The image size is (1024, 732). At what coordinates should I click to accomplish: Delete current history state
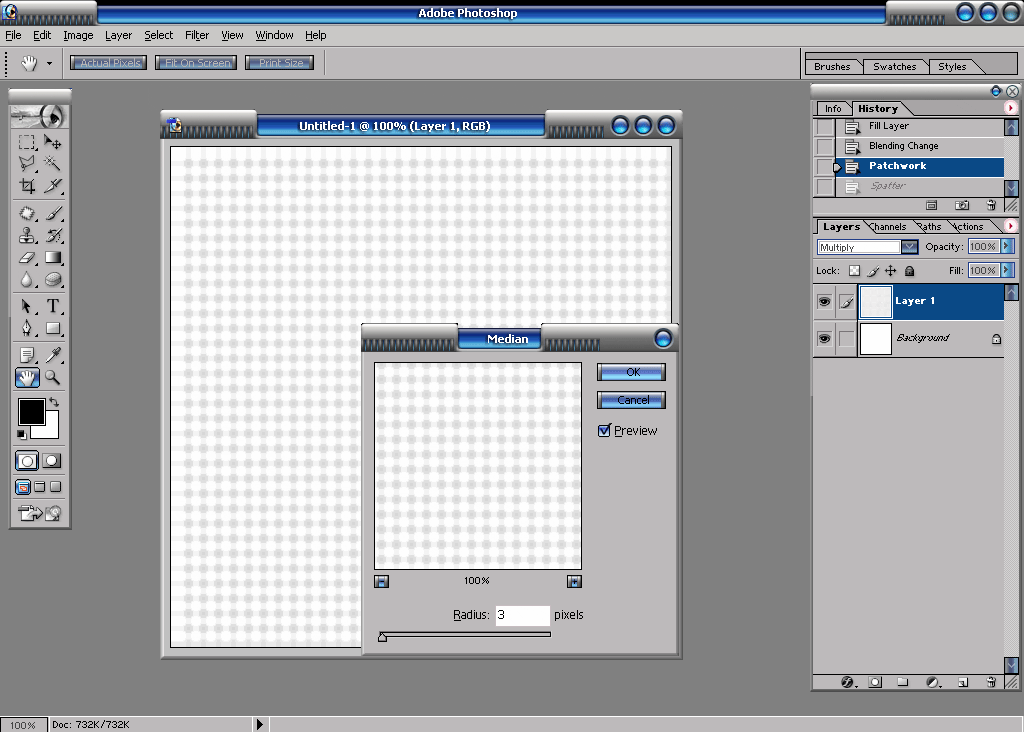click(991, 206)
